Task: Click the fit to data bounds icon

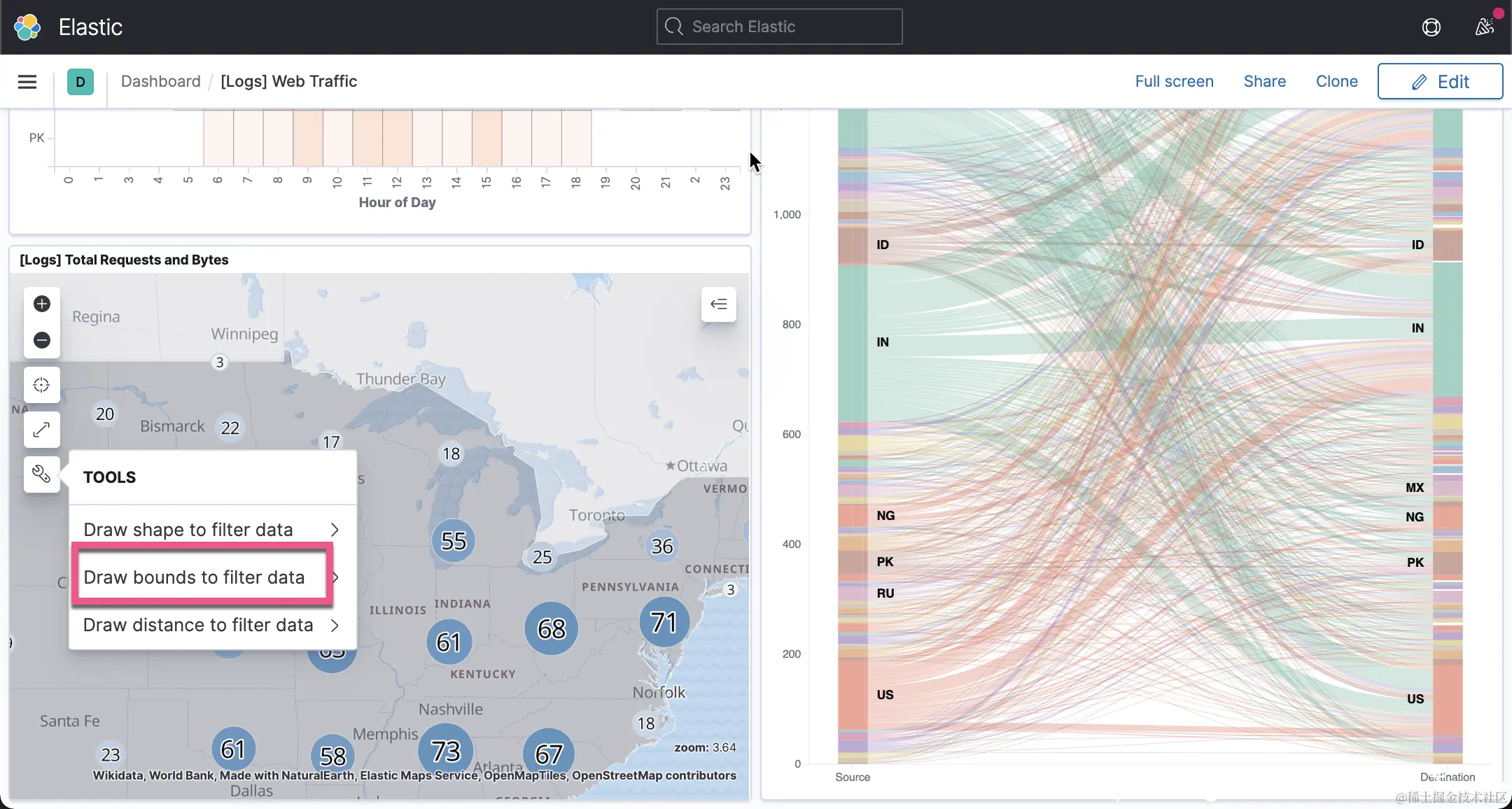Action: pyautogui.click(x=42, y=385)
